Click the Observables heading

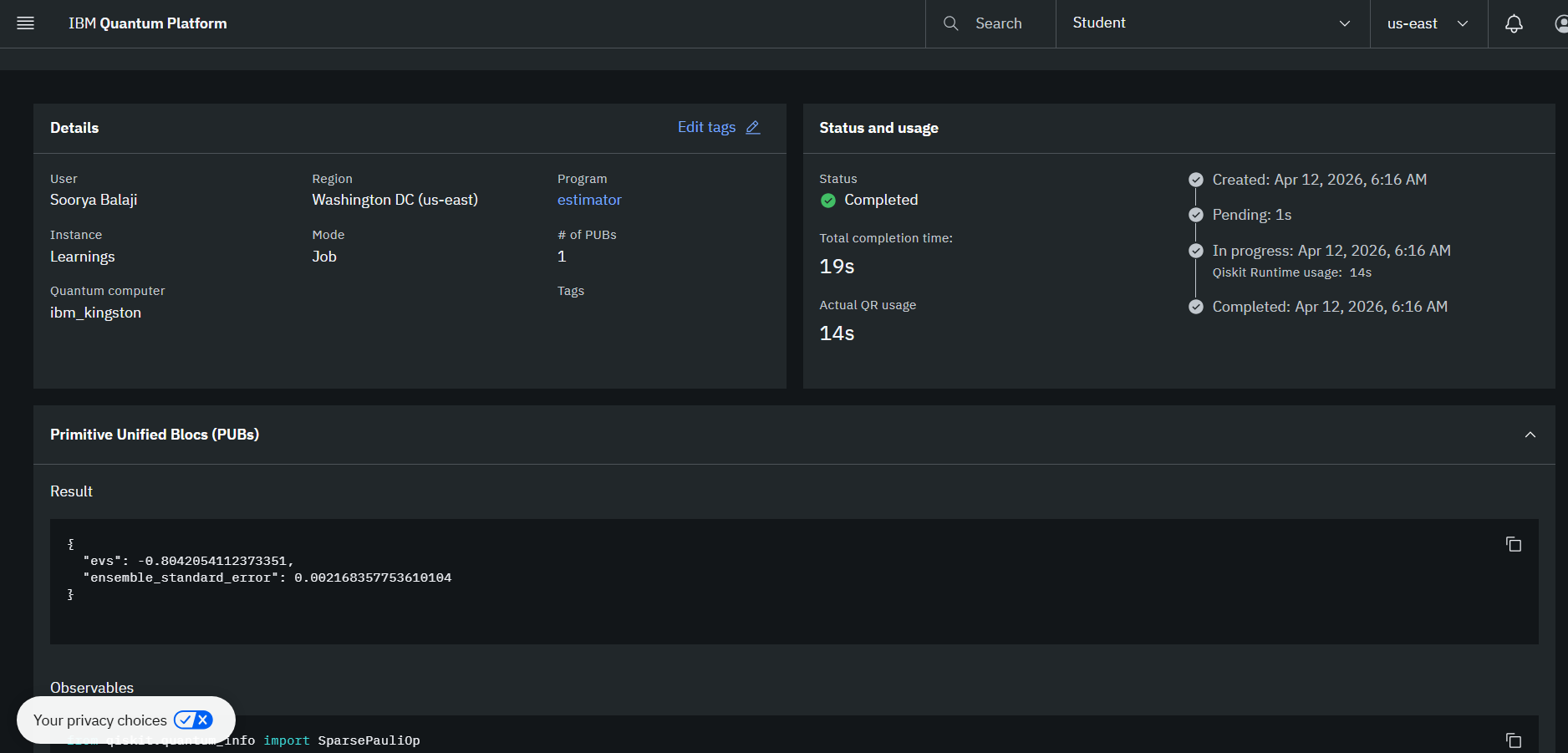(x=92, y=688)
